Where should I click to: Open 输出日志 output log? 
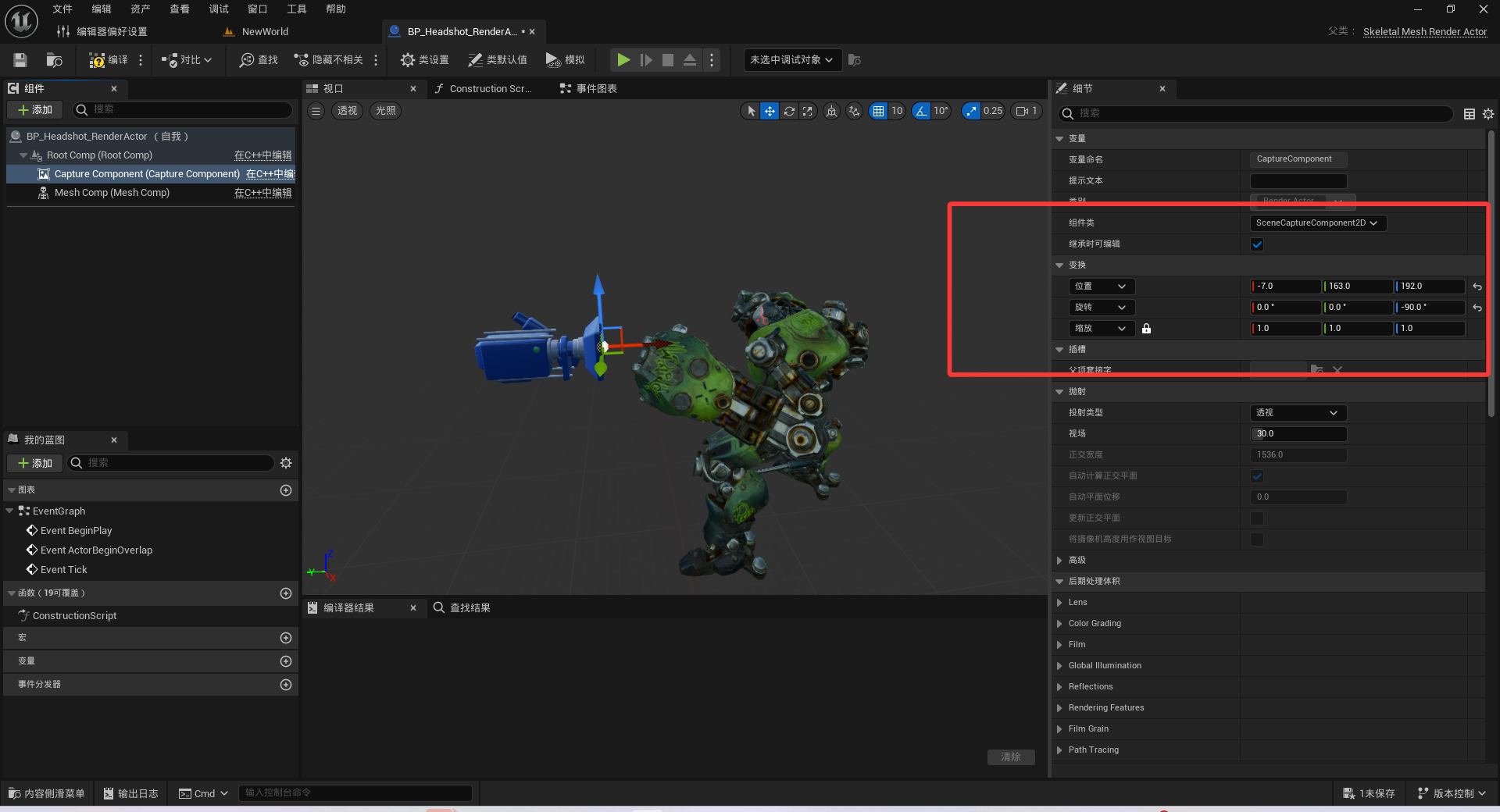tap(131, 793)
